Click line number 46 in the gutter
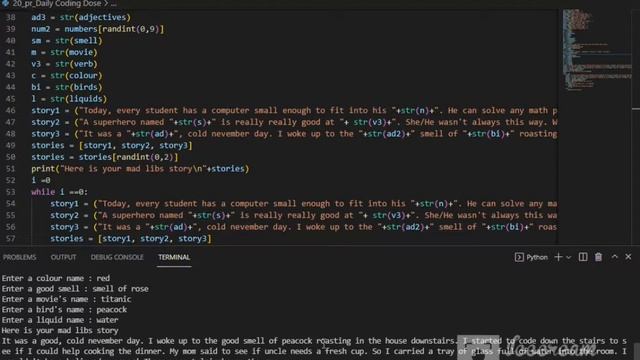Screen dimensions: 640x360 (11, 111)
